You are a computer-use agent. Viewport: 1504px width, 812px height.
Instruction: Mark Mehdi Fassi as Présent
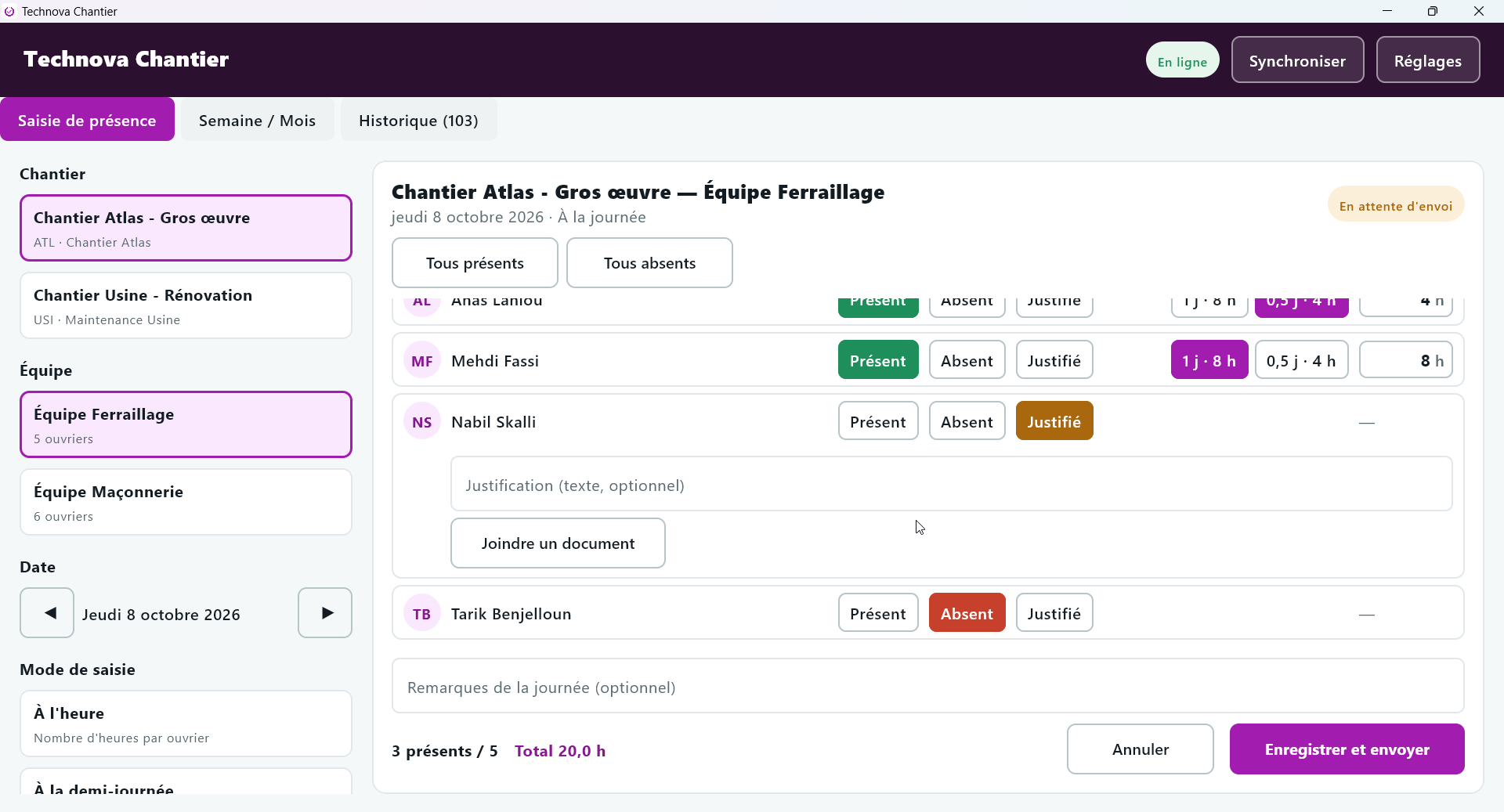pos(878,360)
